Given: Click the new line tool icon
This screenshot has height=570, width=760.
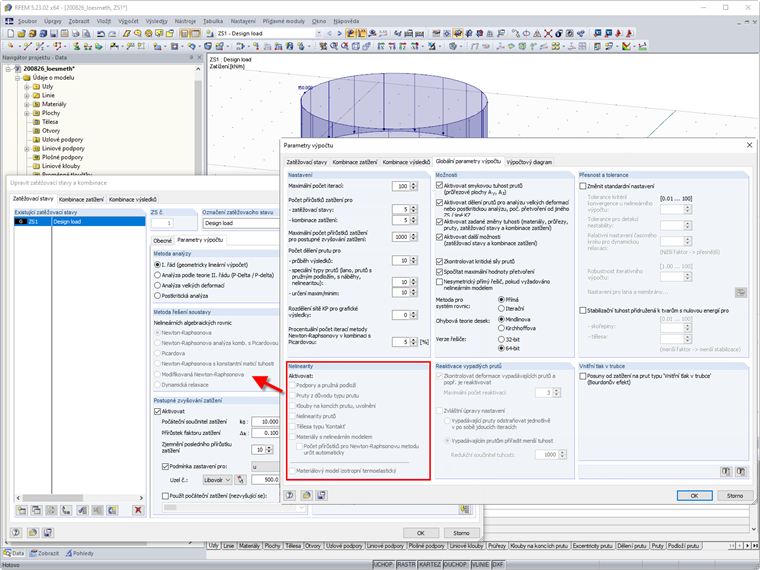Looking at the screenshot, I should coord(27,47).
